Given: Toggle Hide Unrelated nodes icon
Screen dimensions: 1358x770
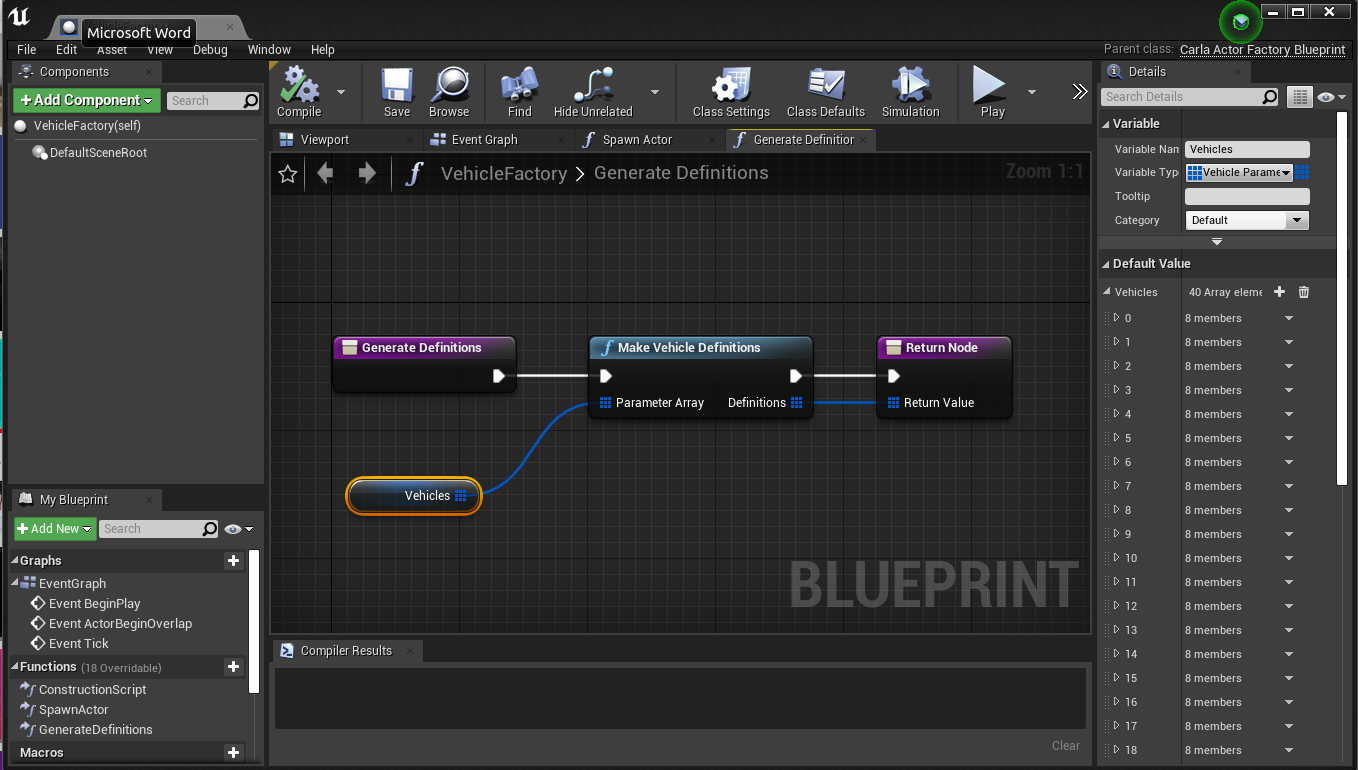Looking at the screenshot, I should click(x=593, y=88).
